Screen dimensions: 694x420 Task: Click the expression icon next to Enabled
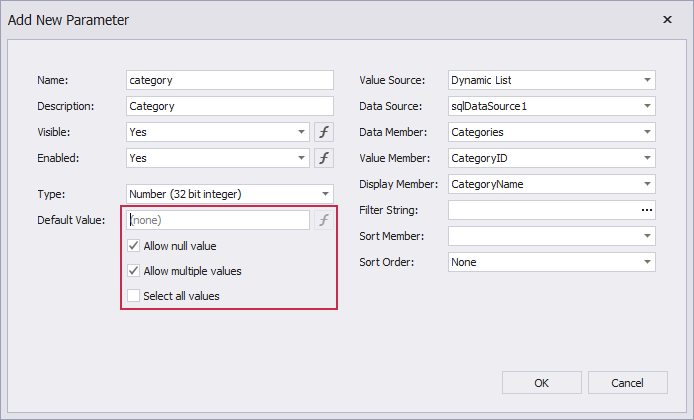coord(324,158)
